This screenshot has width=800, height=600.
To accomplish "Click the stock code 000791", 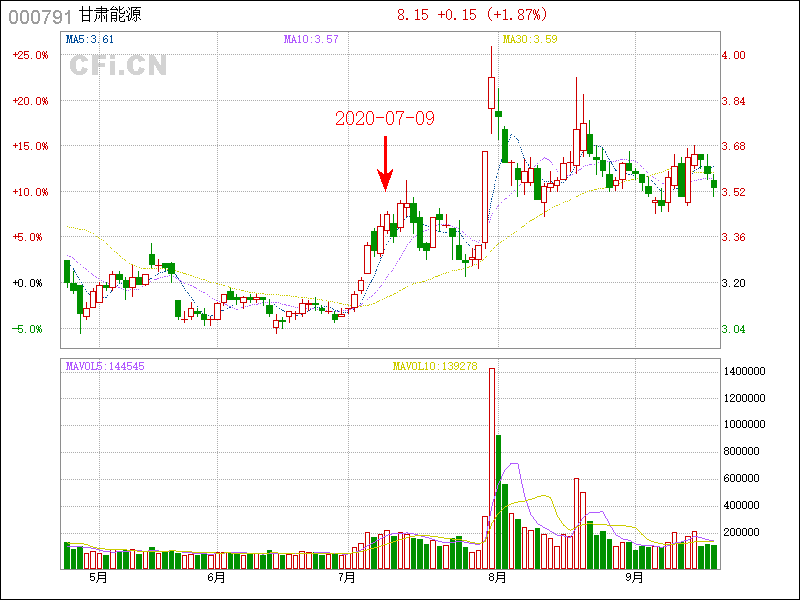I will 40,17.
